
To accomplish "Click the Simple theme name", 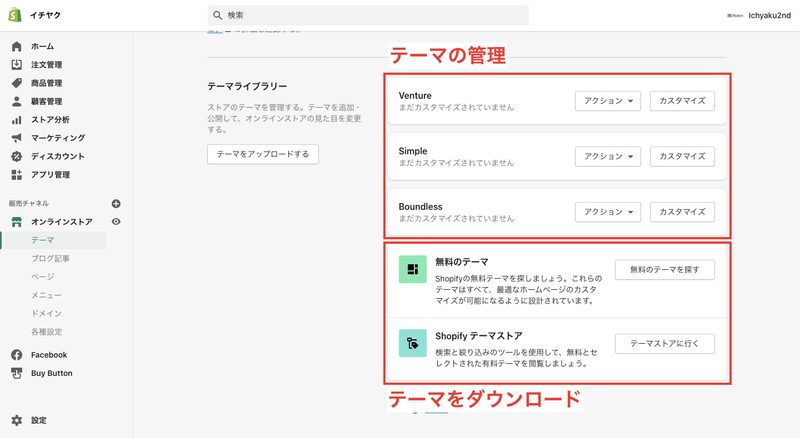I will pyautogui.click(x=413, y=151).
